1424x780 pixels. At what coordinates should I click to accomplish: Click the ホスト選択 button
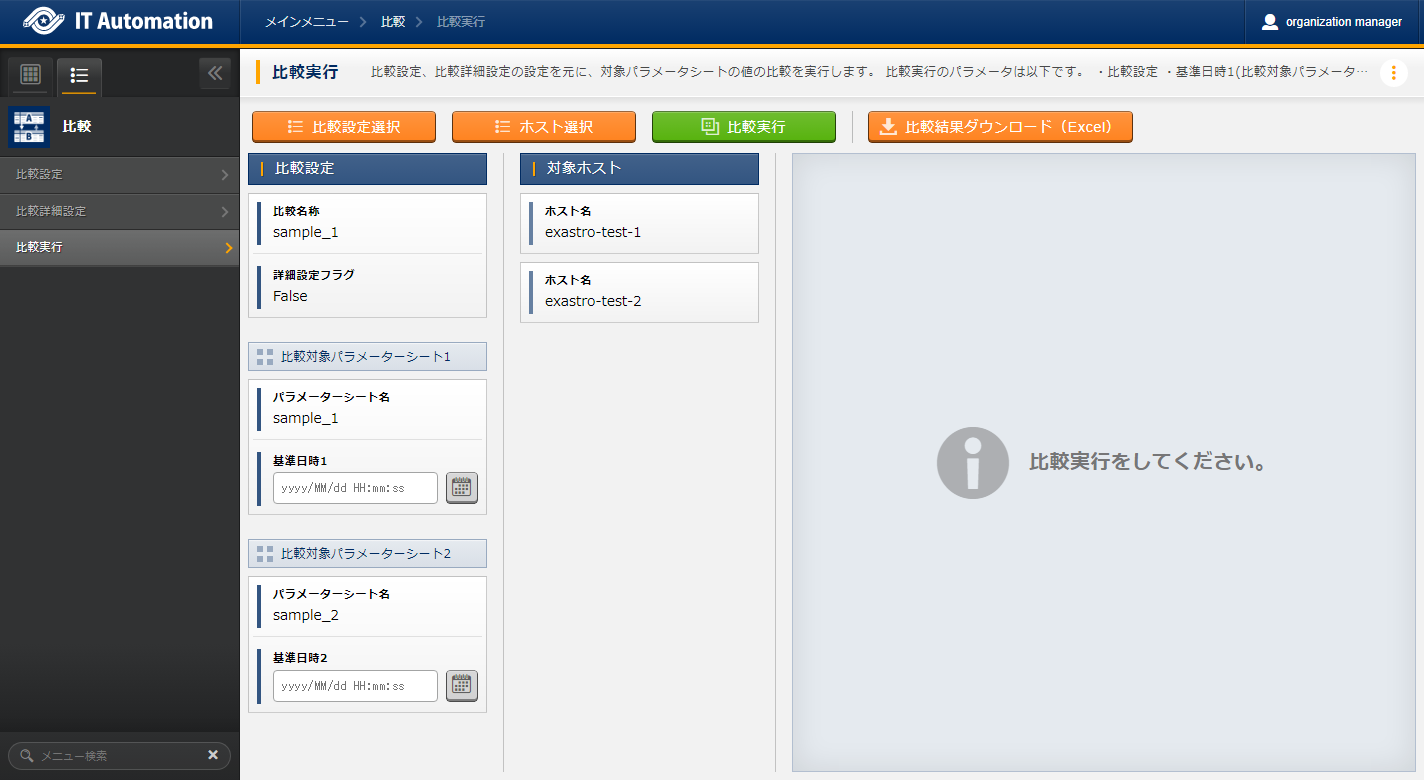[544, 127]
